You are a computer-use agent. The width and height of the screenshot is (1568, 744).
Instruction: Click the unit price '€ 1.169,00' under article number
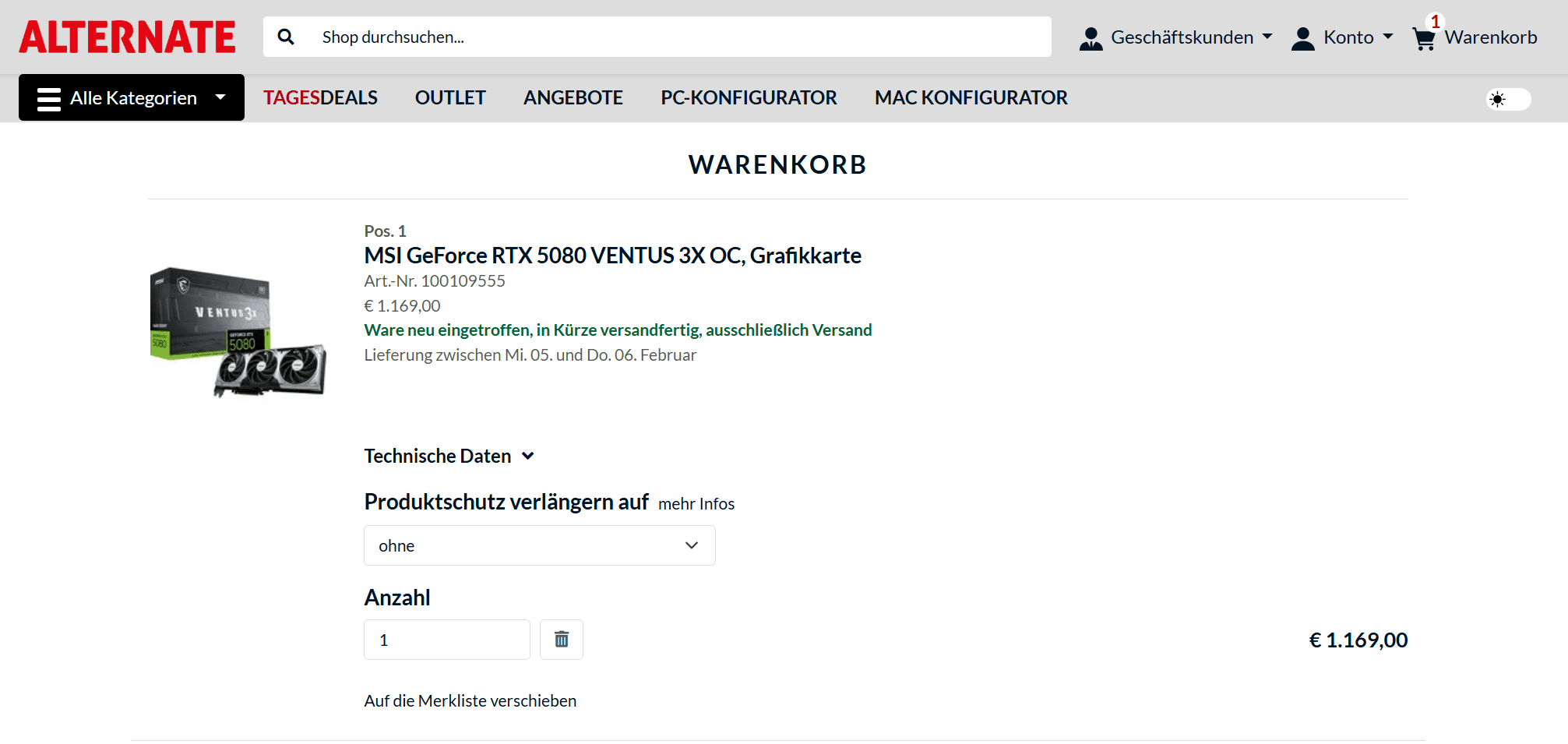[403, 306]
